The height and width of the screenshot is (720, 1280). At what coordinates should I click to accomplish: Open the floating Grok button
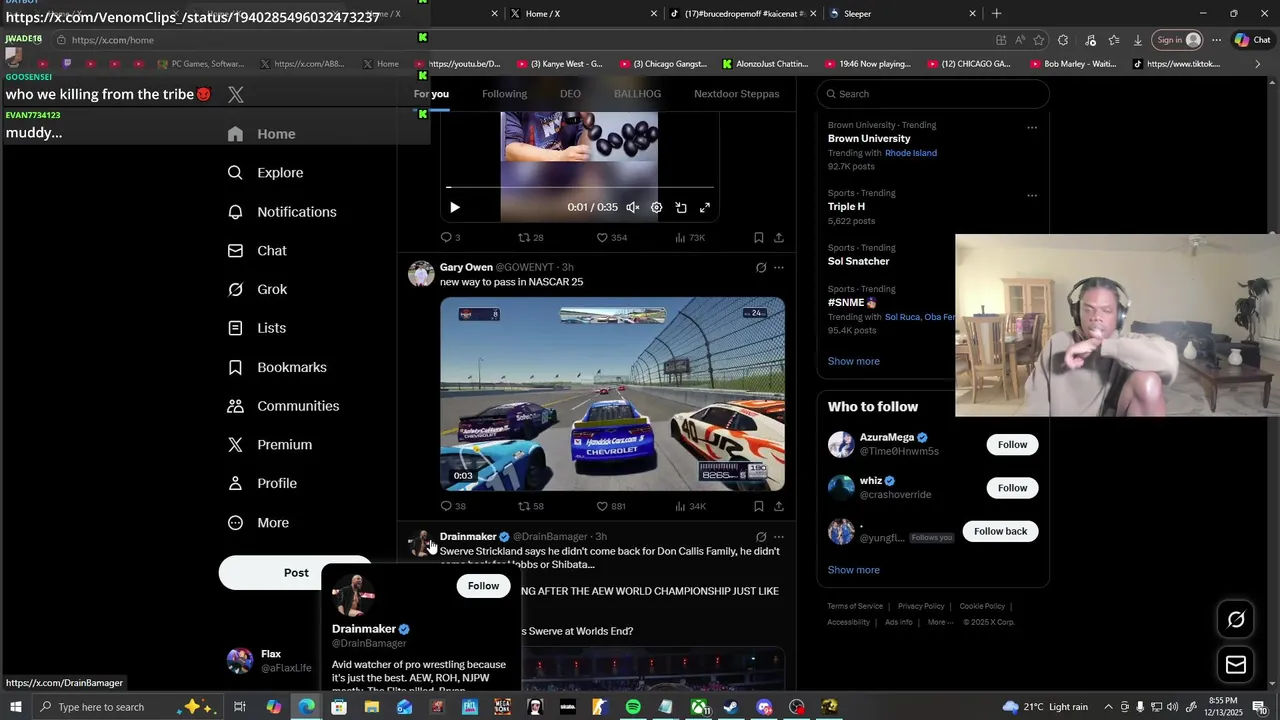coord(1236,620)
